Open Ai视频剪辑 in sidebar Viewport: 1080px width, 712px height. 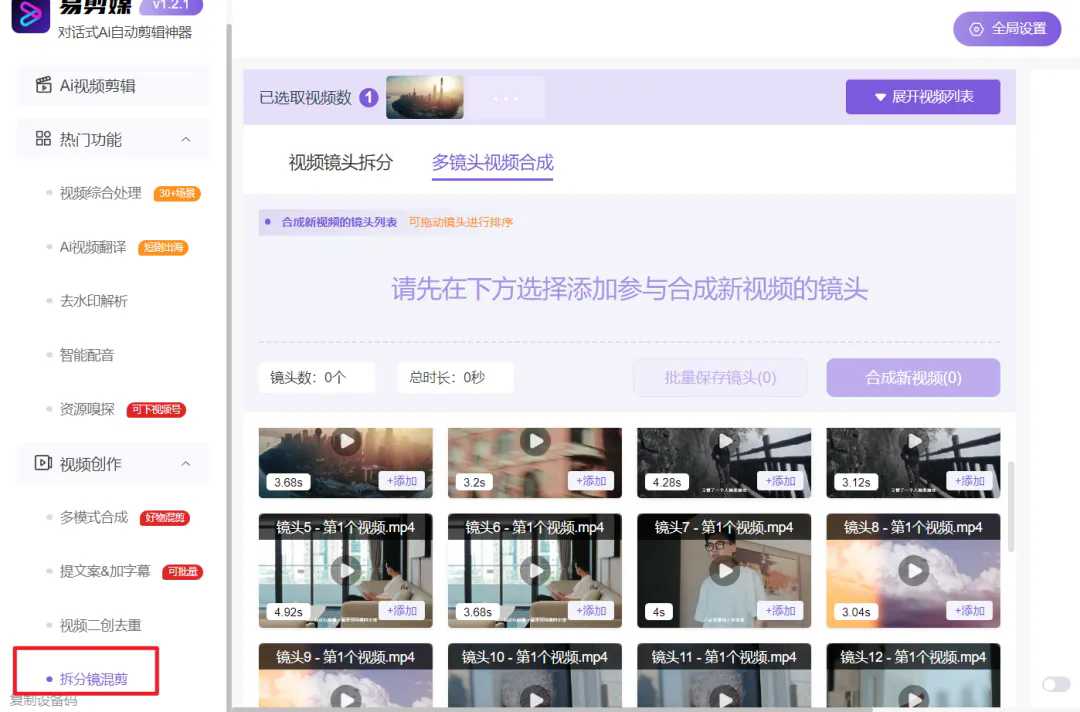(x=113, y=86)
